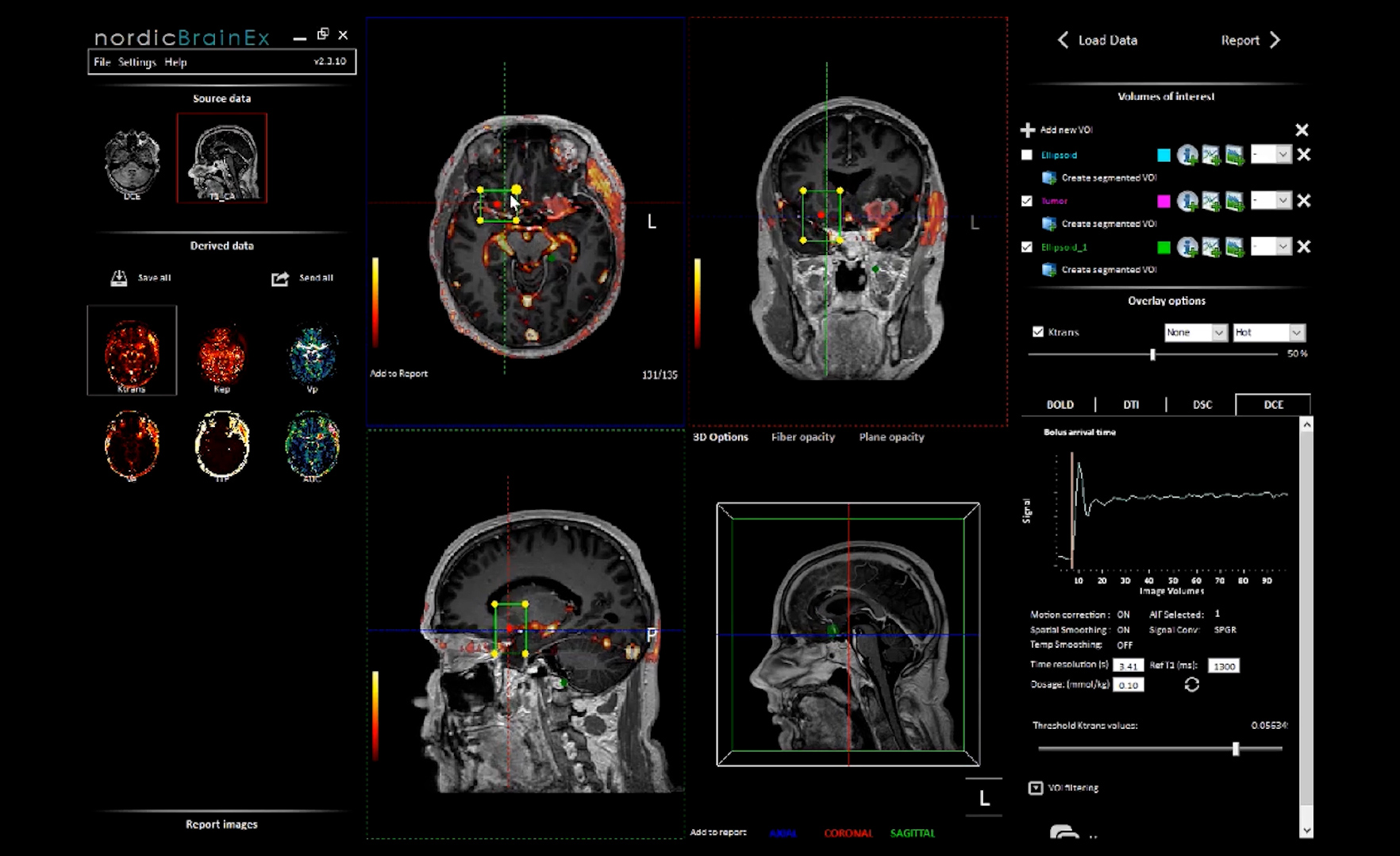Click the Create segmented VOI icon under Tumor
The width and height of the screenshot is (1400, 856).
(1049, 224)
